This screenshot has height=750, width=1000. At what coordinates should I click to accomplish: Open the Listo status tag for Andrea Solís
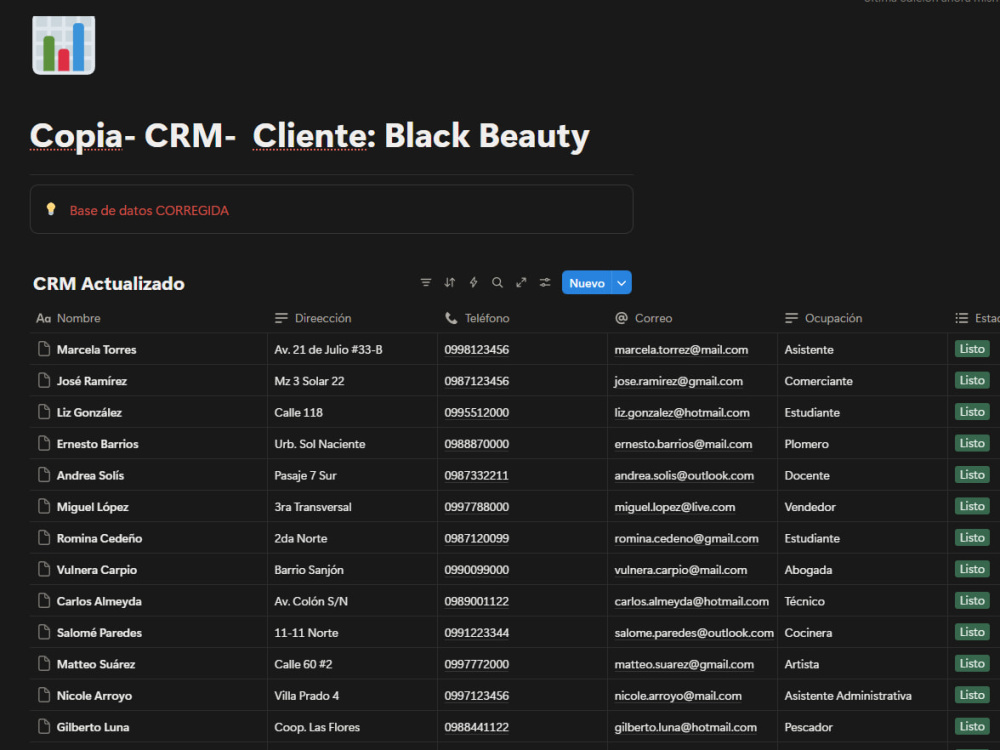coord(972,474)
